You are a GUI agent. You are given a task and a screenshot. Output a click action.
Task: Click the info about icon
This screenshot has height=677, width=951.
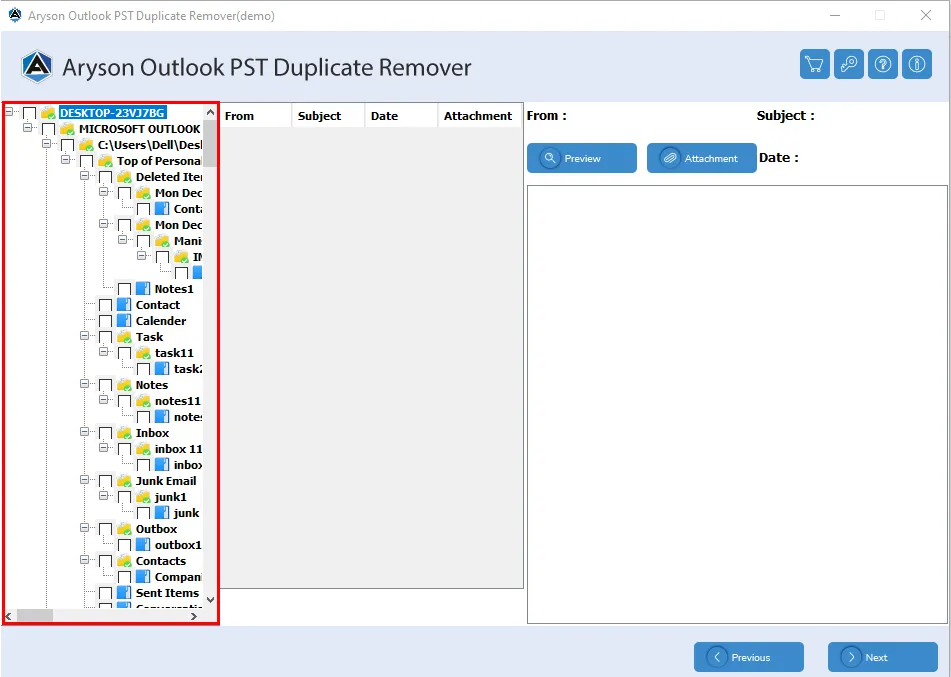click(x=916, y=64)
